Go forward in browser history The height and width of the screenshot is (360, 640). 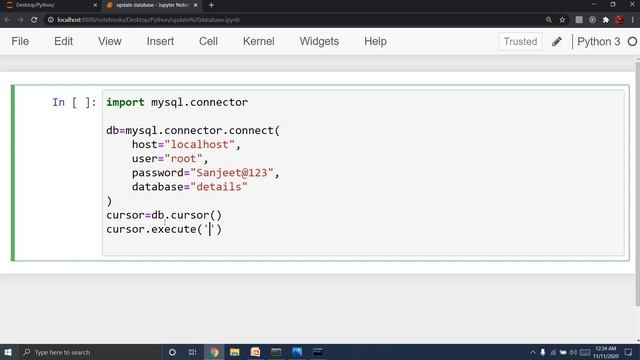(20, 20)
